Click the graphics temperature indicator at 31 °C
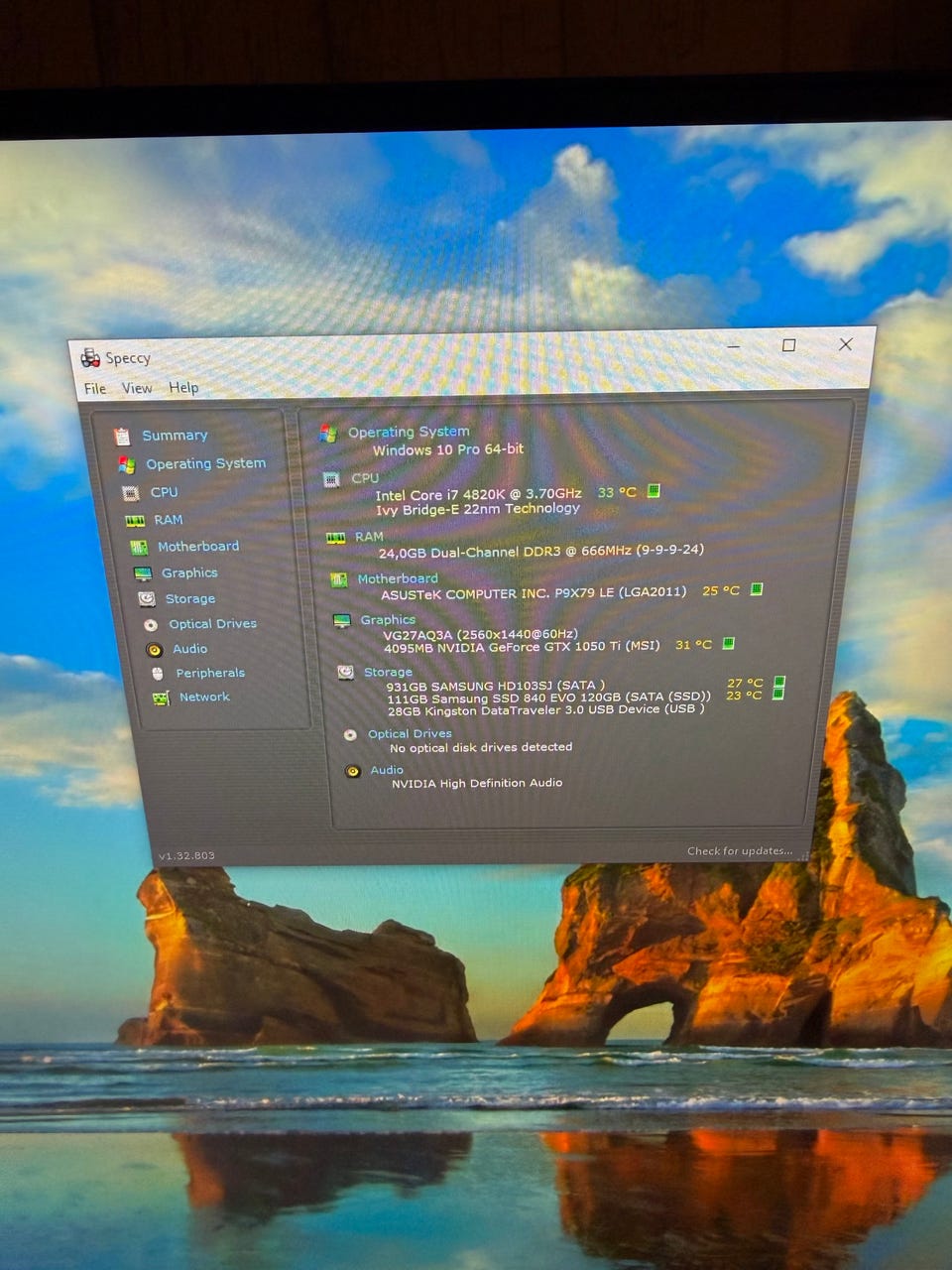The image size is (952, 1270). coord(729,644)
